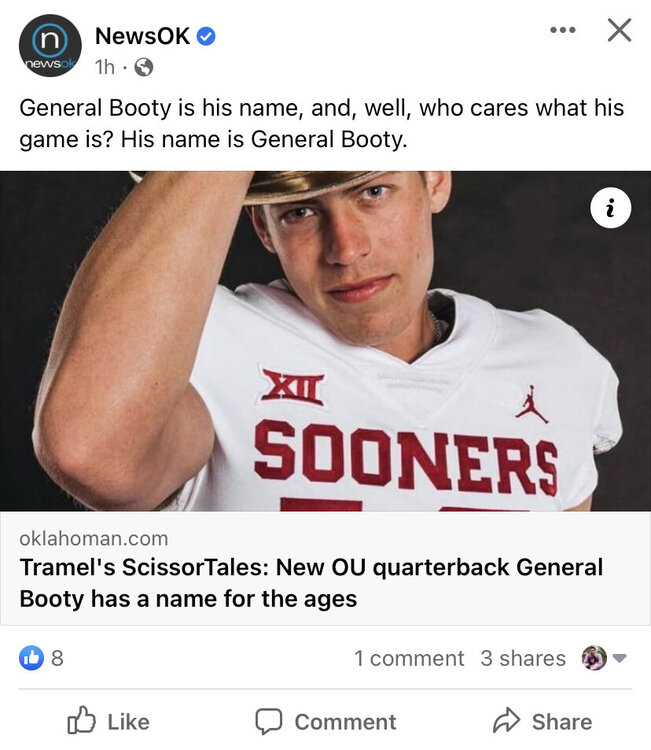The height and width of the screenshot is (750, 651).
Task: Open the post's 1h timestamp
Action: click(x=104, y=67)
